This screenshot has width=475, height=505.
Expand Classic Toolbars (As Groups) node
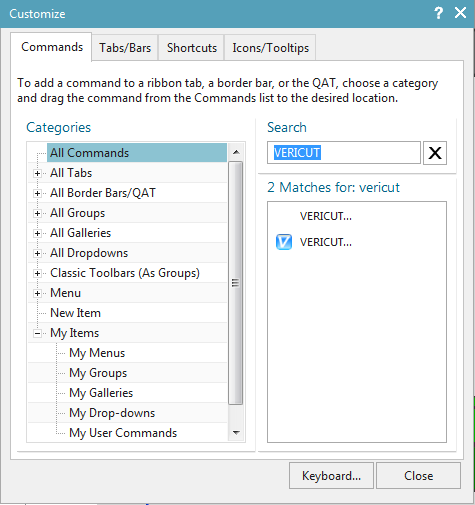click(x=37, y=273)
